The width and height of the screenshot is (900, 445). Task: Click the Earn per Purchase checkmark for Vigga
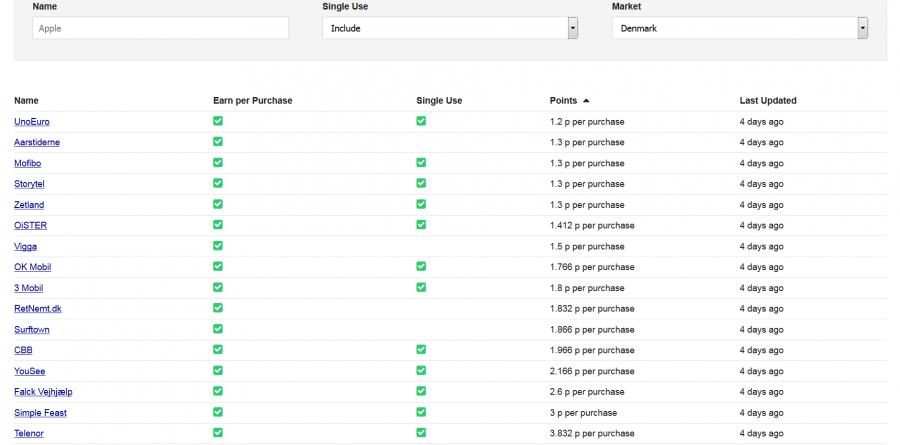pos(218,246)
